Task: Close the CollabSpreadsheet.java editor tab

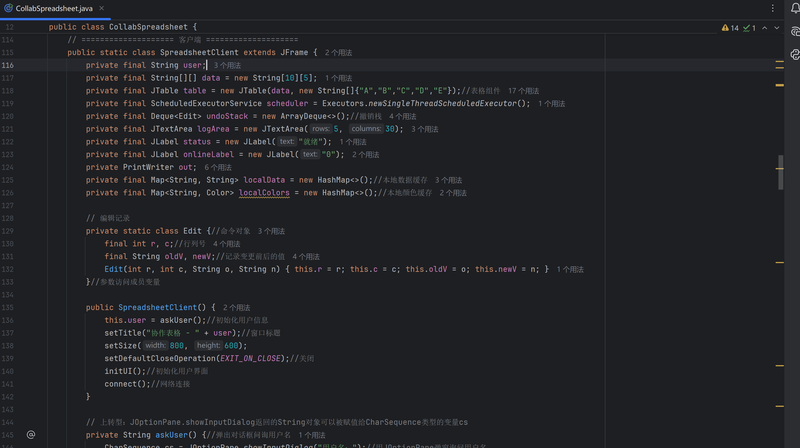Action: pos(102,8)
